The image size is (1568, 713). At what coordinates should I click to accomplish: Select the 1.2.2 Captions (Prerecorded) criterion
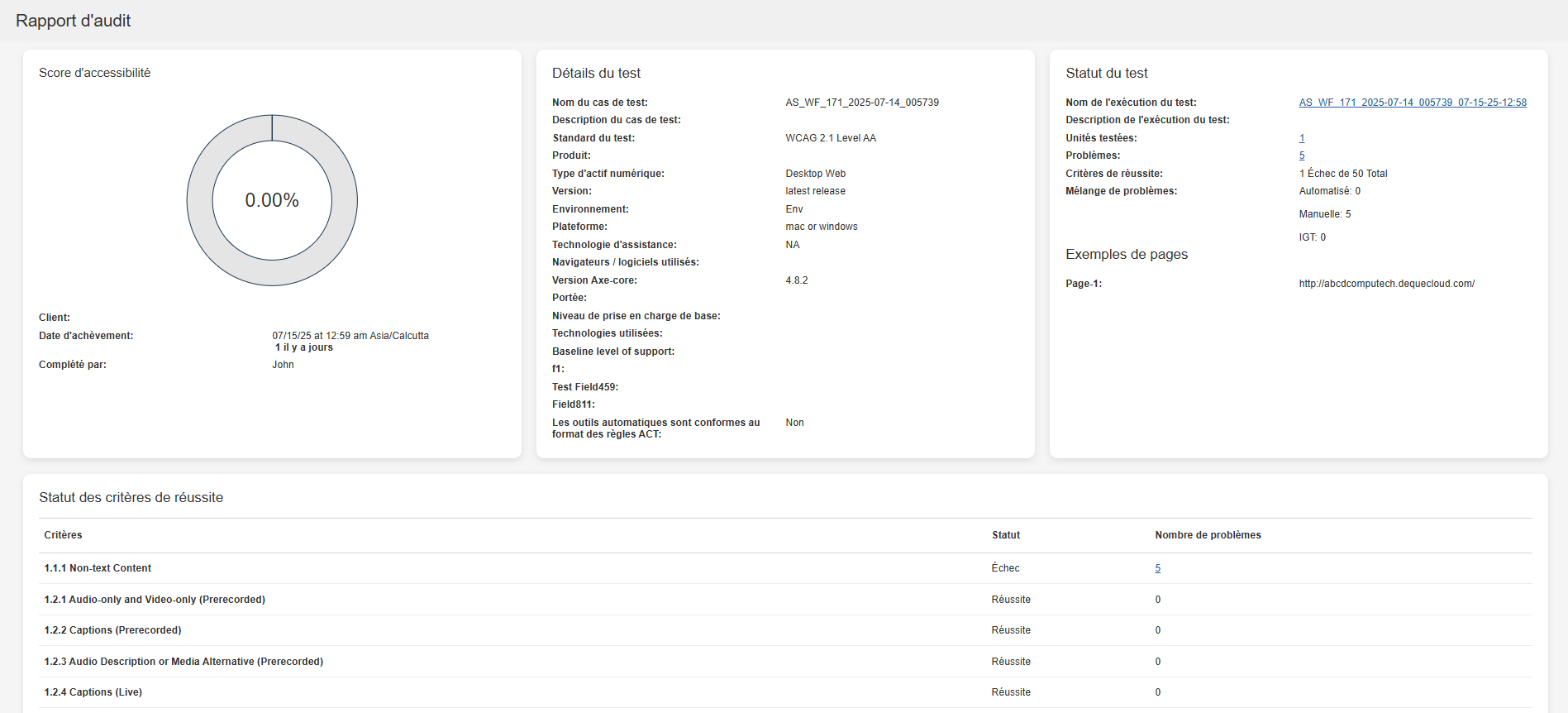tap(113, 630)
